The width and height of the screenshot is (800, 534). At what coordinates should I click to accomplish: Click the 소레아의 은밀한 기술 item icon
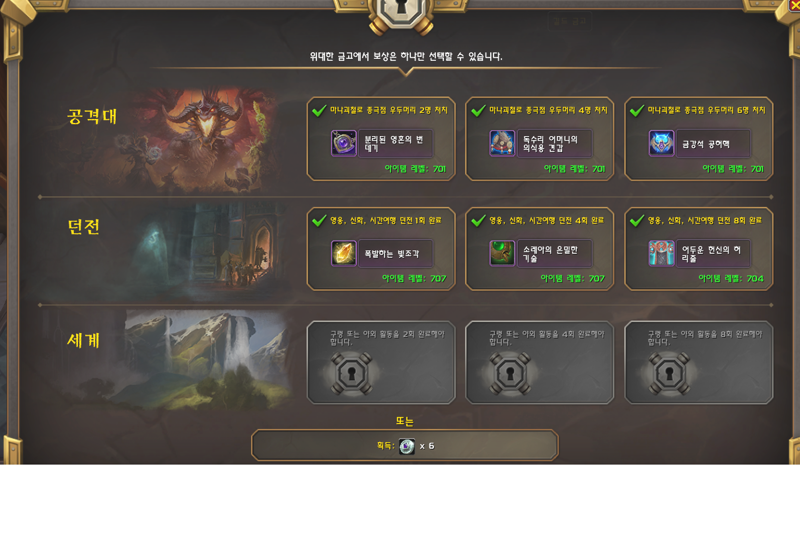(502, 253)
